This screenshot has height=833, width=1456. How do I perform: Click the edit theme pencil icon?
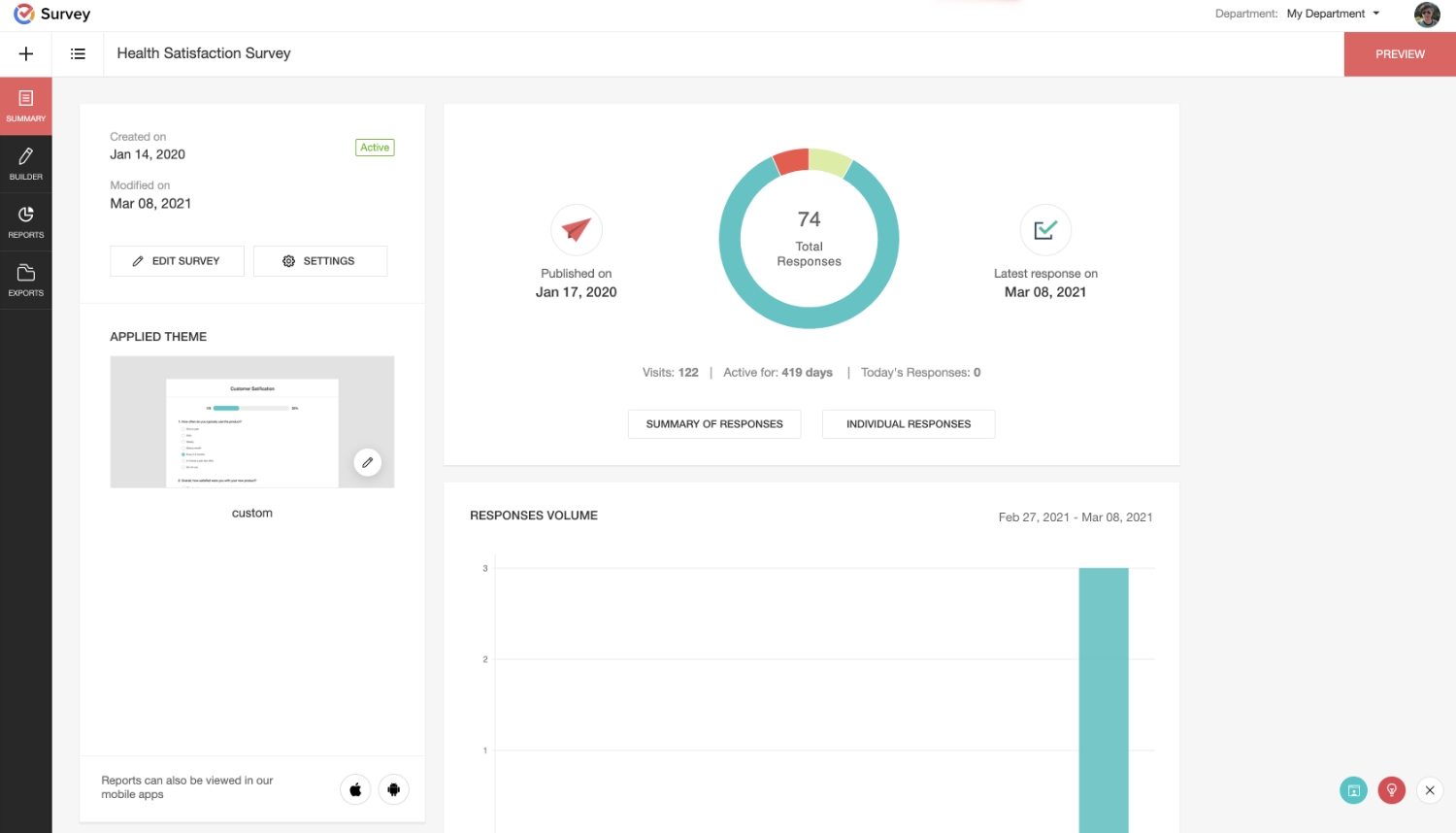coord(367,462)
